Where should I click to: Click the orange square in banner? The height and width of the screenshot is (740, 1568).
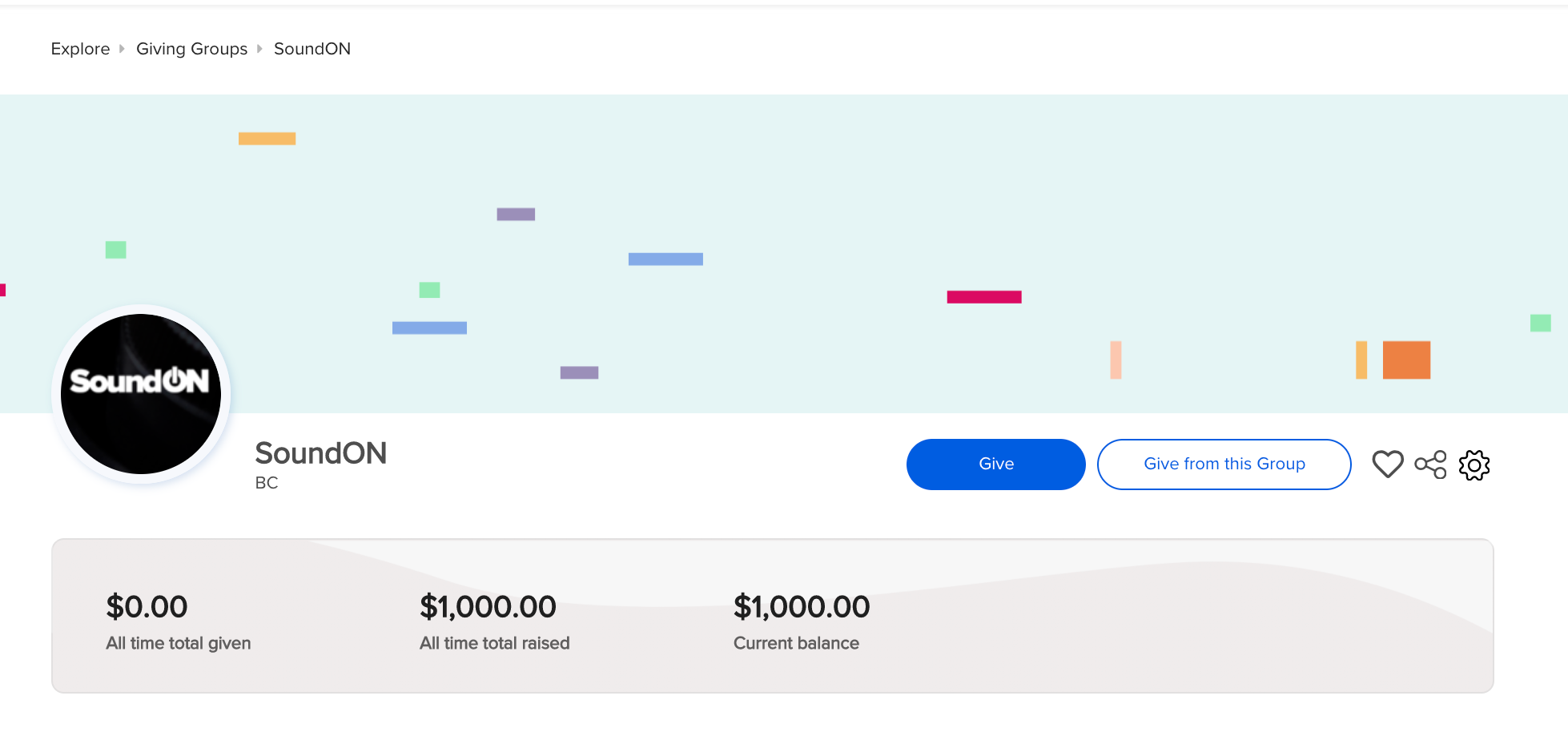point(1406,360)
